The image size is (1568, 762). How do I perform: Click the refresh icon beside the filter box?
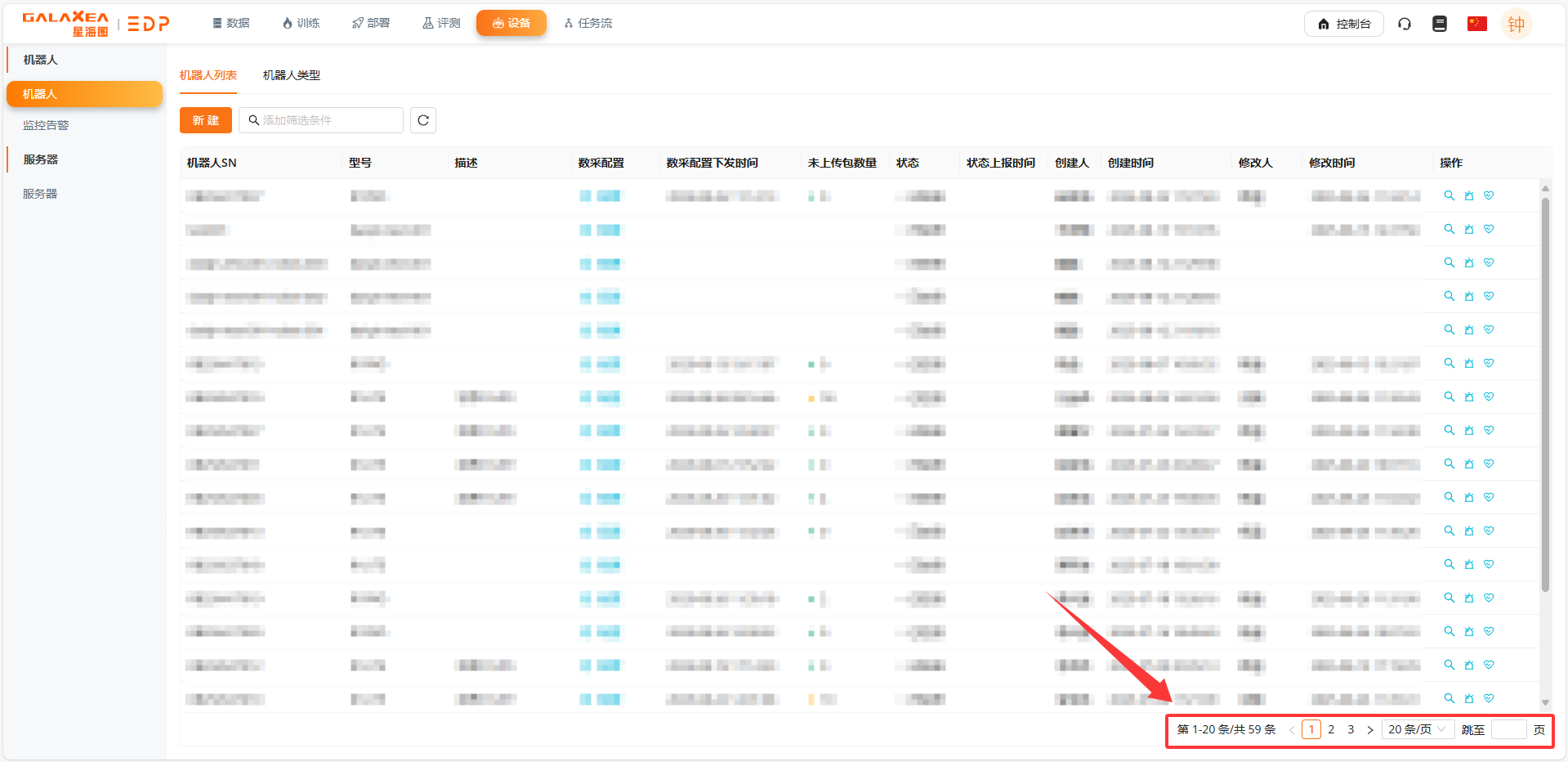coord(422,120)
